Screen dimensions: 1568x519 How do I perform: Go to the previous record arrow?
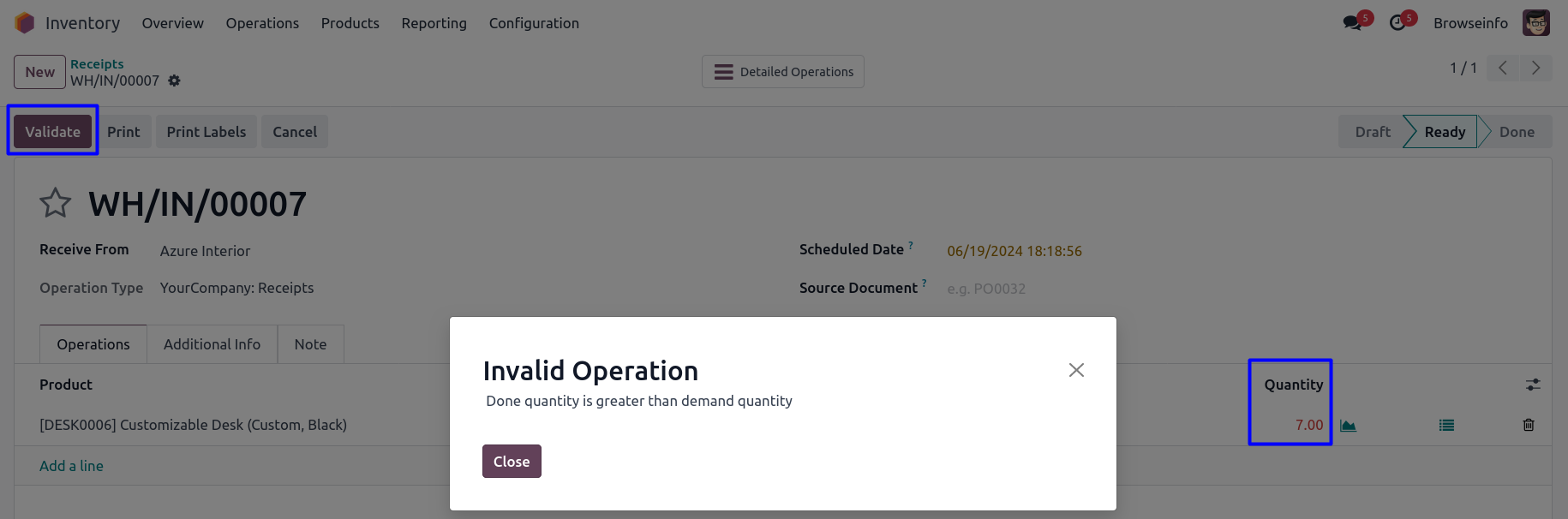1503,69
